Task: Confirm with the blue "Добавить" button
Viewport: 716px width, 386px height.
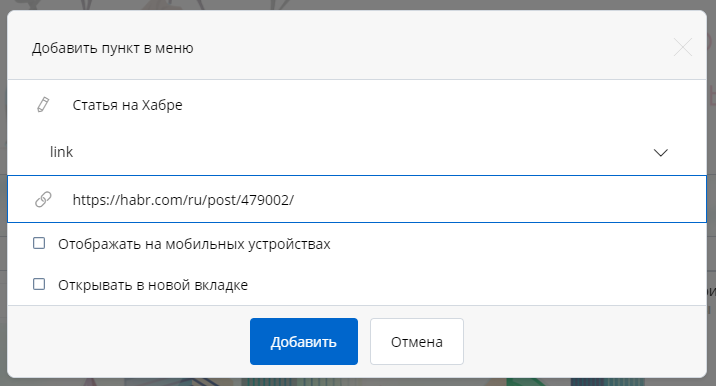Action: 304,341
